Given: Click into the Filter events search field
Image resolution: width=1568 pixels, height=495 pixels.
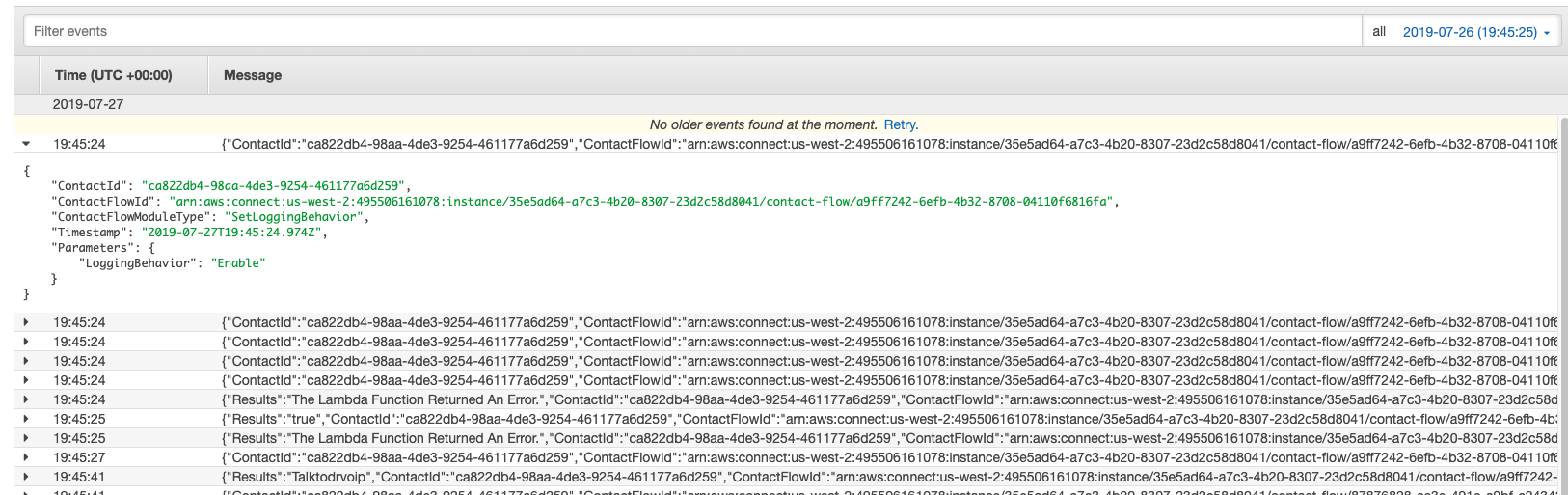Looking at the screenshot, I should 692,31.
